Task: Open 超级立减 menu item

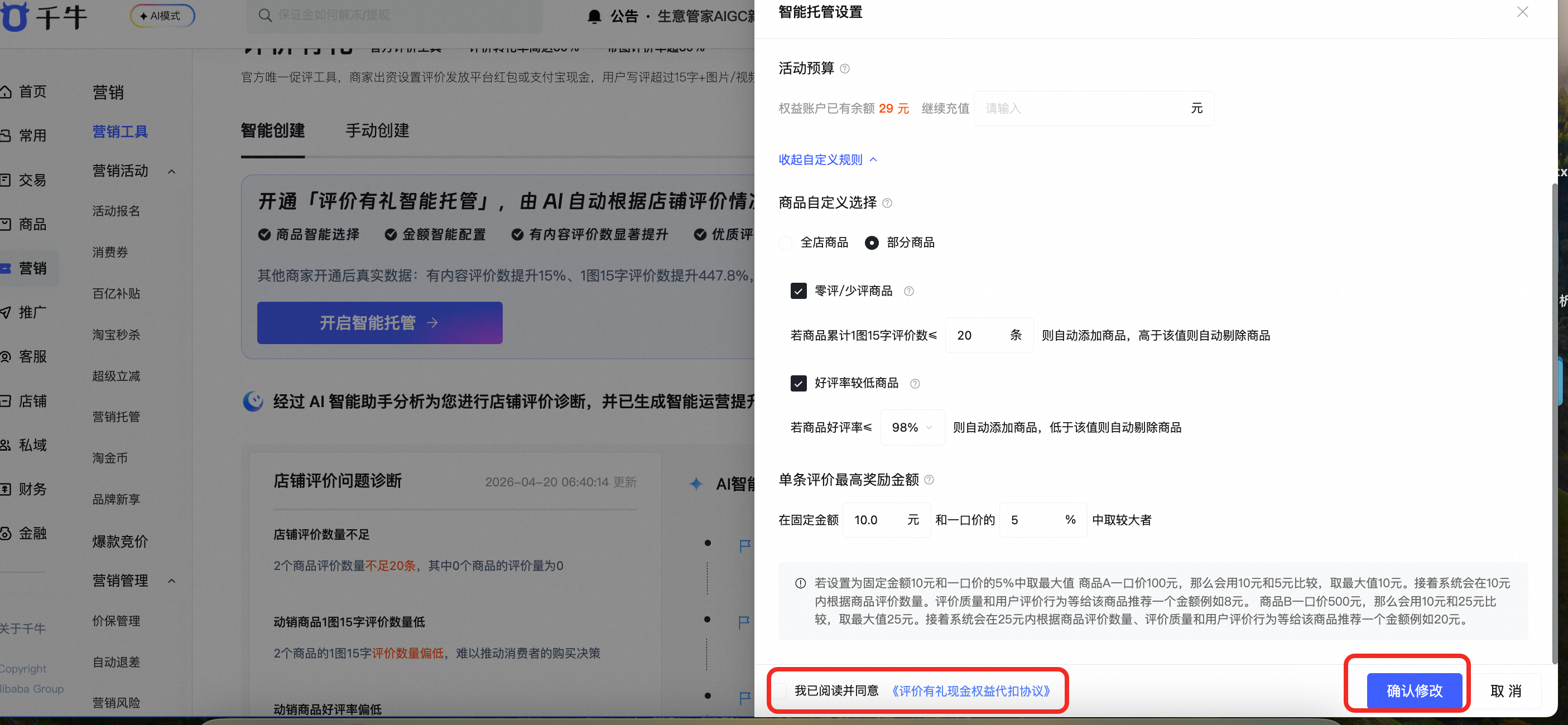Action: [x=116, y=376]
